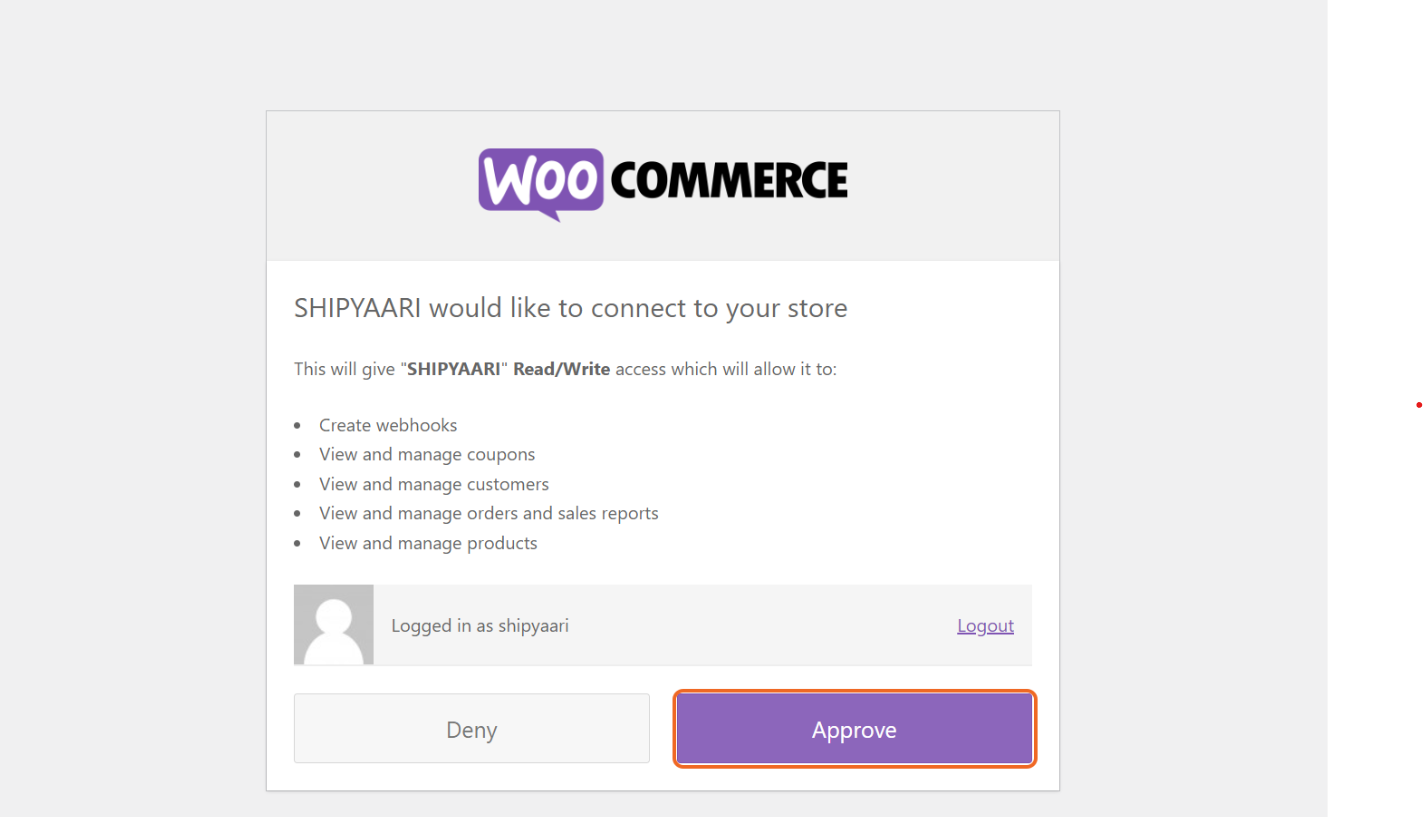Click the Logged in as shipyaari text

(x=480, y=626)
